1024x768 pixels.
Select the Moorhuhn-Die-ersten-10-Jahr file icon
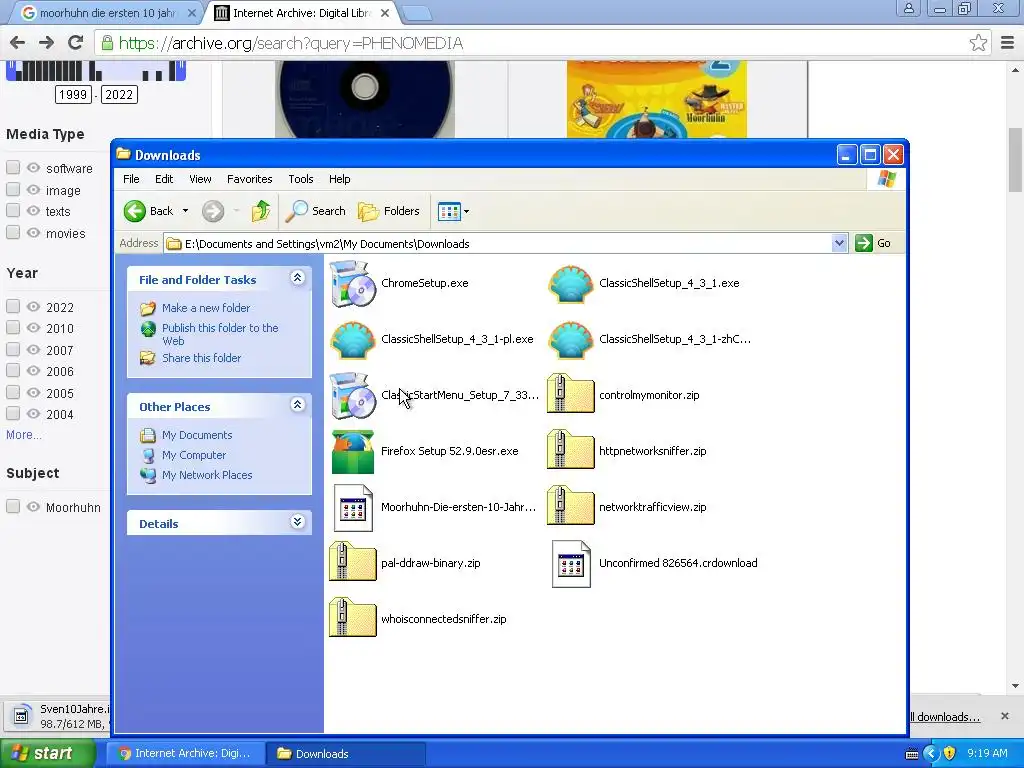point(353,508)
